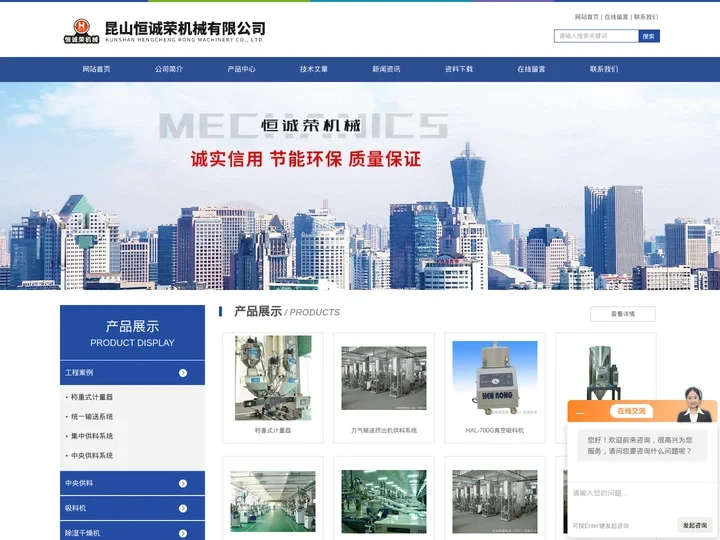Screen dimensions: 720x540
Task: Click the 在线交流 chat title pill
Action: pyautogui.click(x=631, y=411)
